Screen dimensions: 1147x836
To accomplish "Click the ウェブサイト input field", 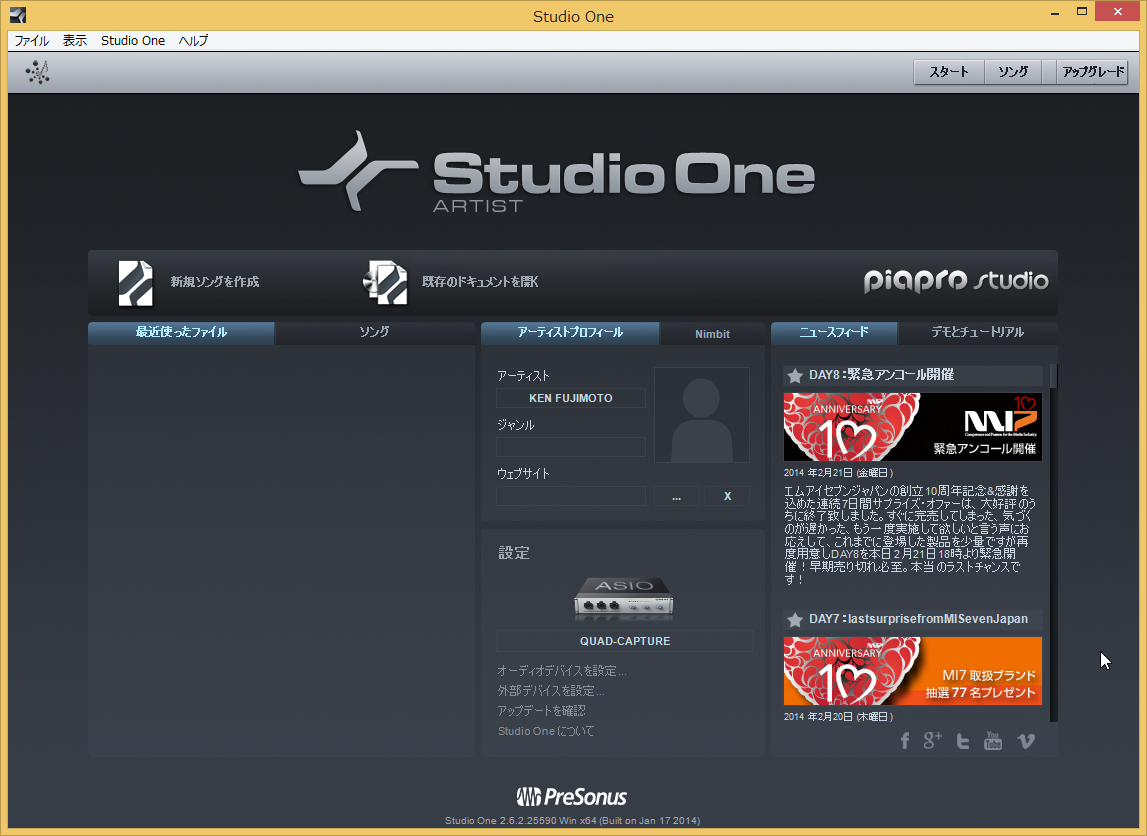I will (571, 496).
